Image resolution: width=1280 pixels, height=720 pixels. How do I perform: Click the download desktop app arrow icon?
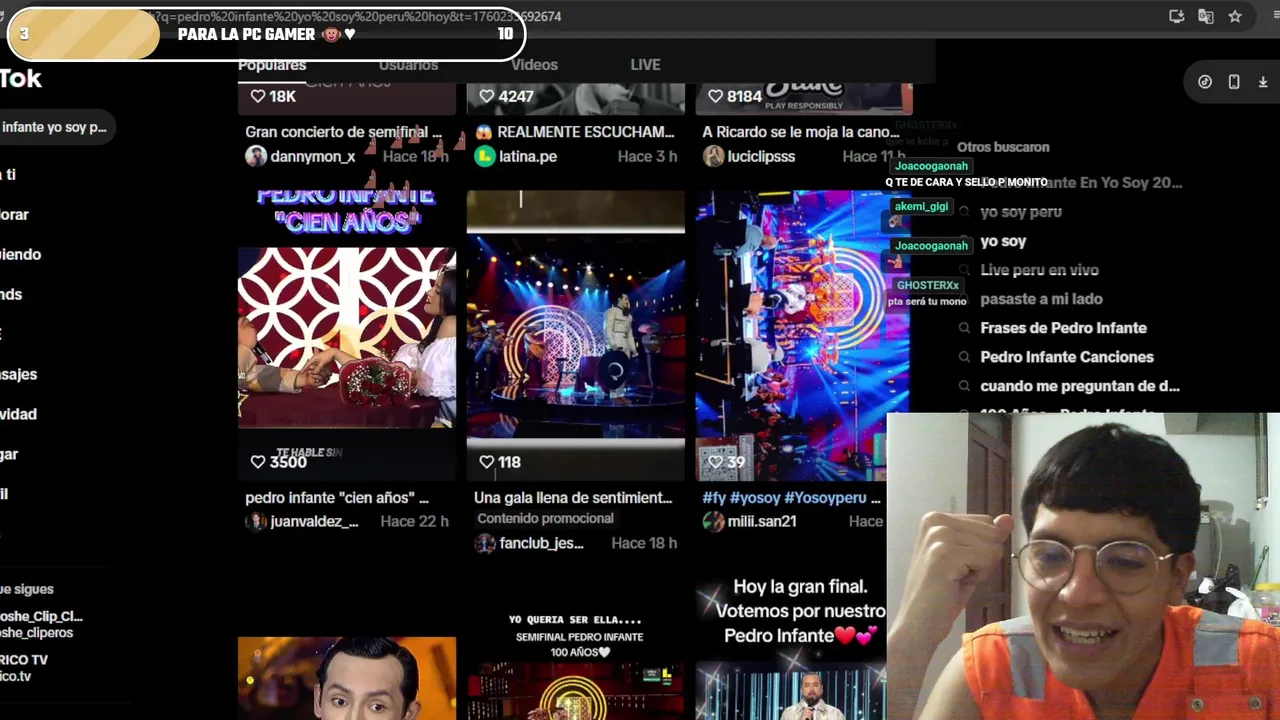[x=1263, y=82]
